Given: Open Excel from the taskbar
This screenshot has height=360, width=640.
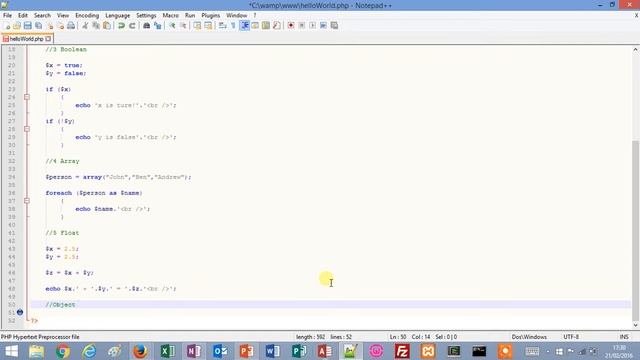Looking at the screenshot, I should click(x=167, y=351).
